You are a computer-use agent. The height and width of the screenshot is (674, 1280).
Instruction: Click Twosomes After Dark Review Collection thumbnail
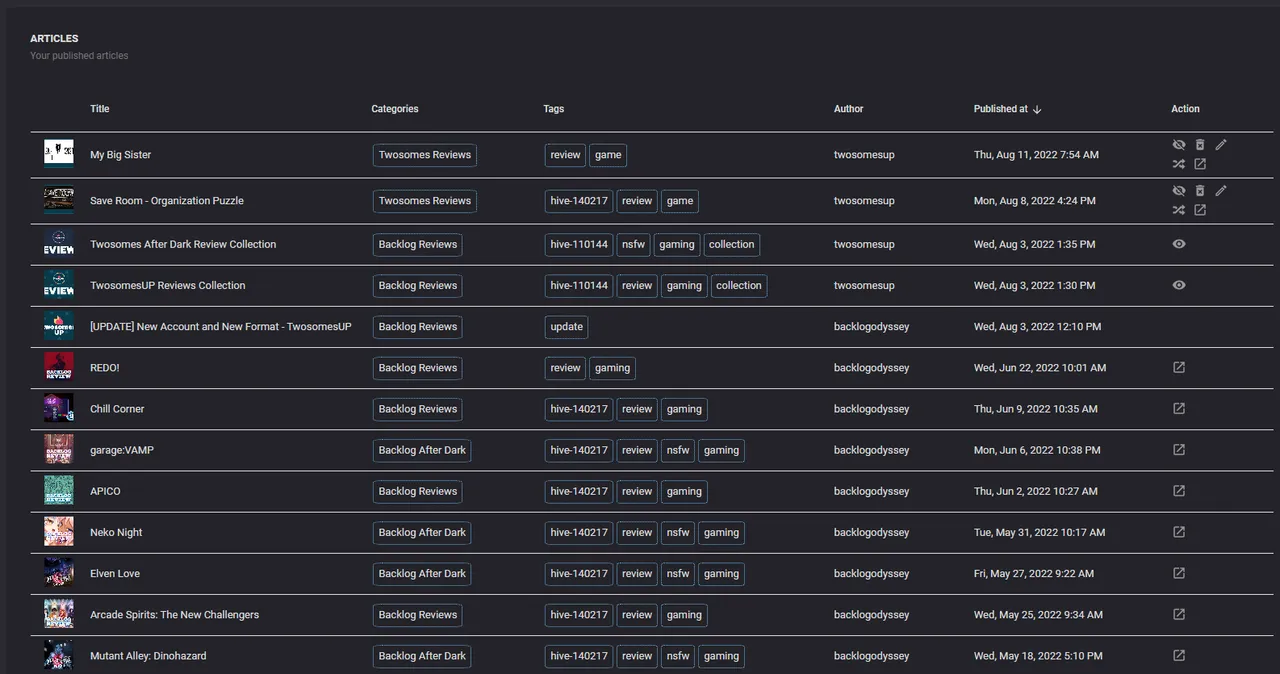click(59, 244)
